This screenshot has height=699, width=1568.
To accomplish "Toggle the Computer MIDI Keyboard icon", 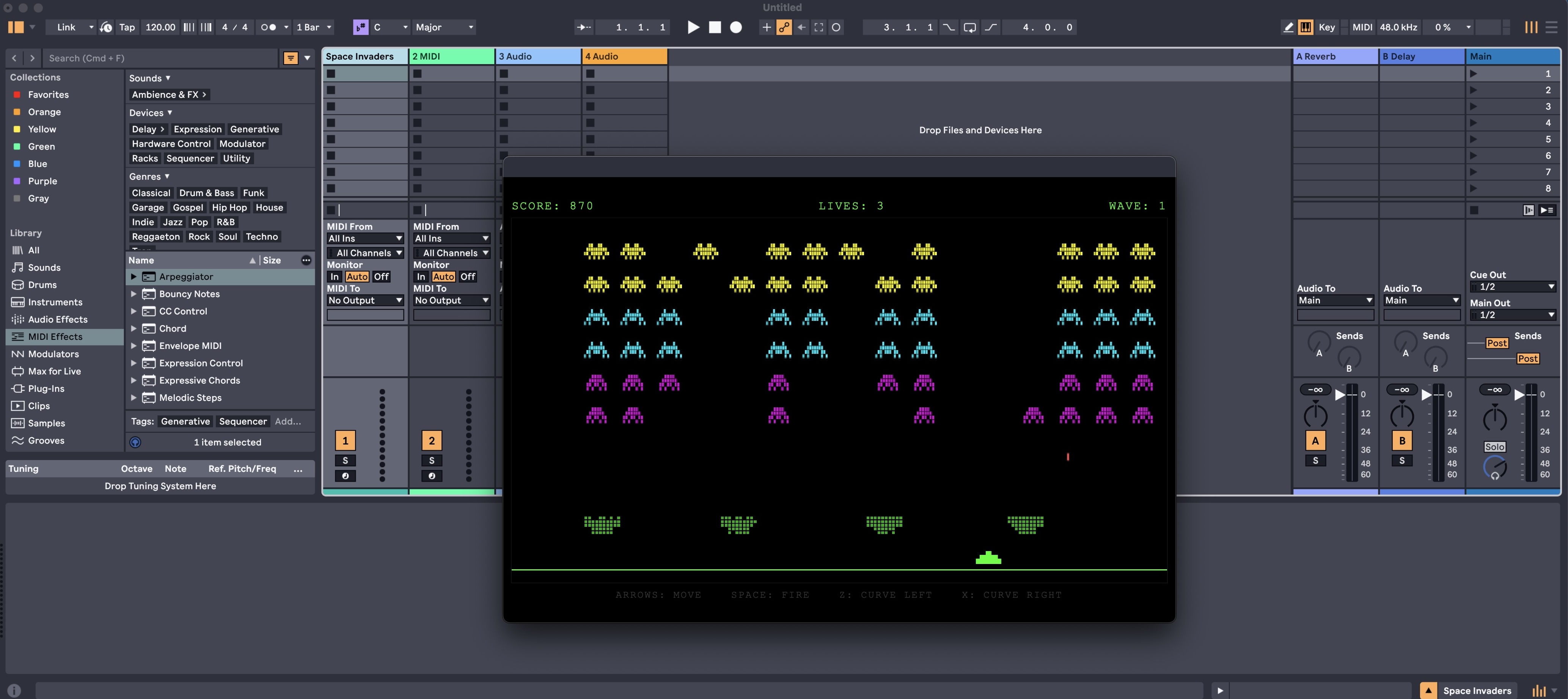I will (x=1306, y=27).
